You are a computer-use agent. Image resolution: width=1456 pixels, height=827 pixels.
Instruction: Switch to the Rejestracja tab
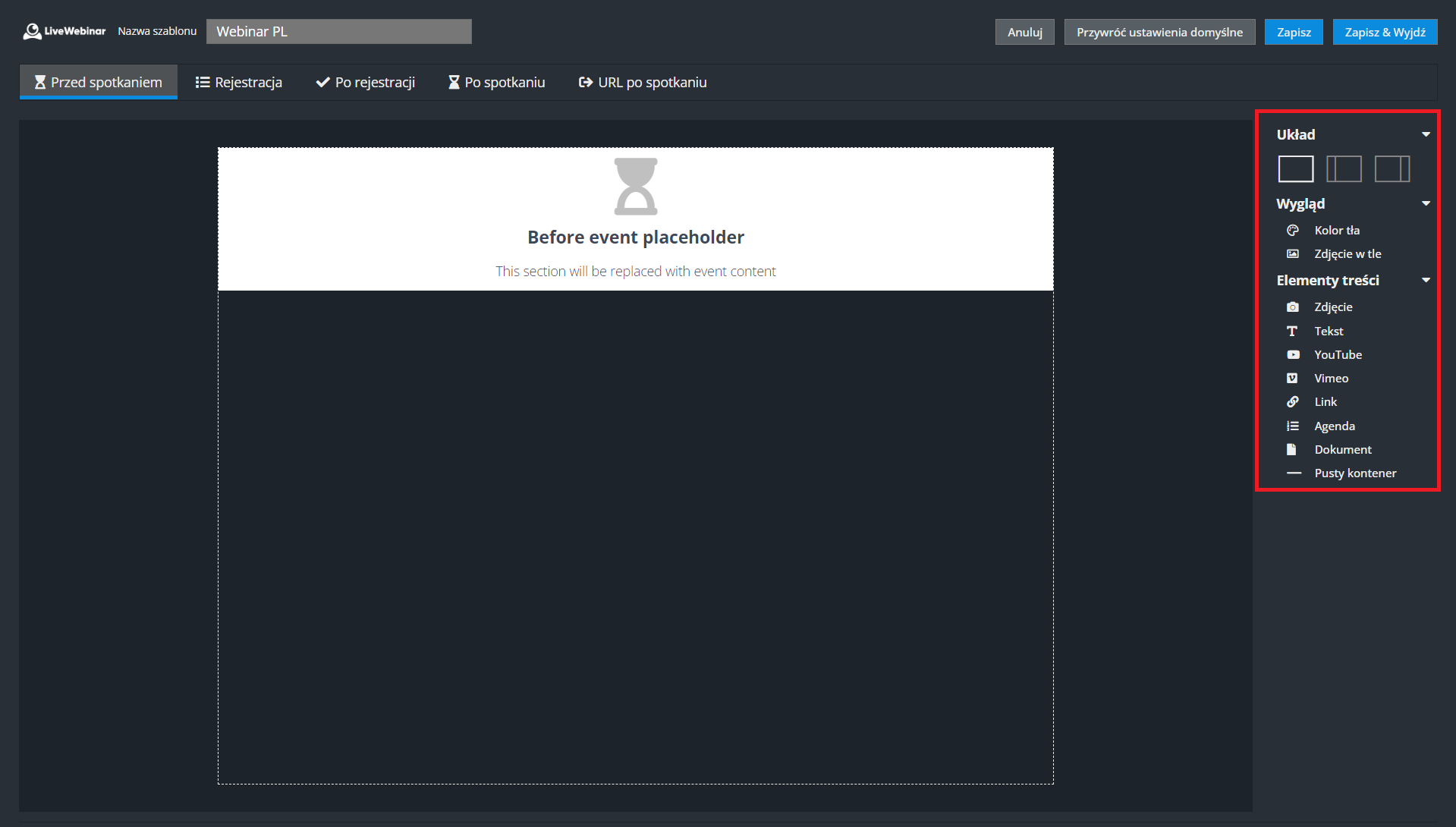(x=239, y=83)
